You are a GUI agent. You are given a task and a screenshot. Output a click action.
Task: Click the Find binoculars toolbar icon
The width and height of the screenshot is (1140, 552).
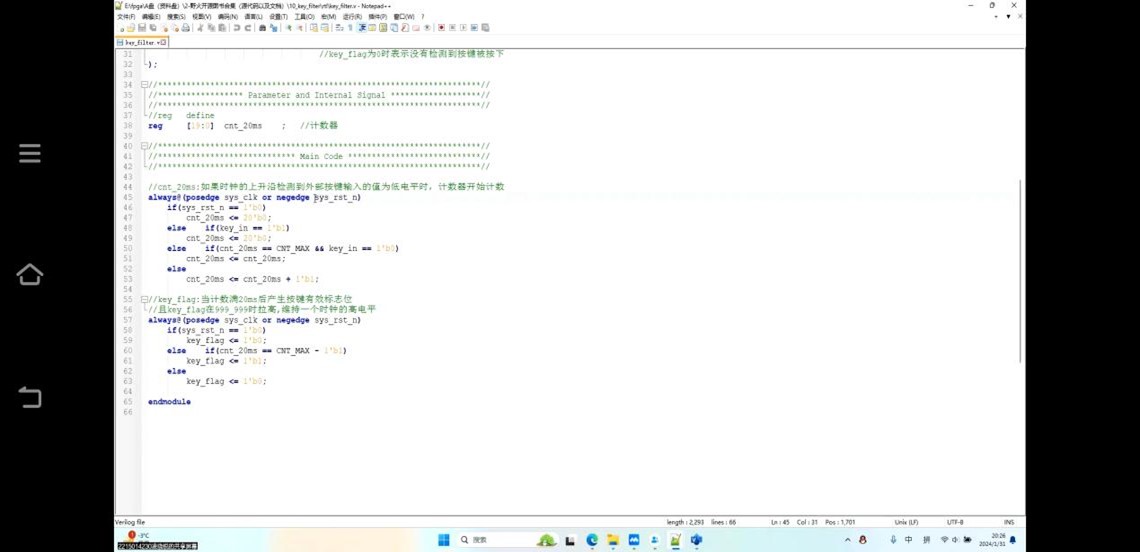point(263,28)
